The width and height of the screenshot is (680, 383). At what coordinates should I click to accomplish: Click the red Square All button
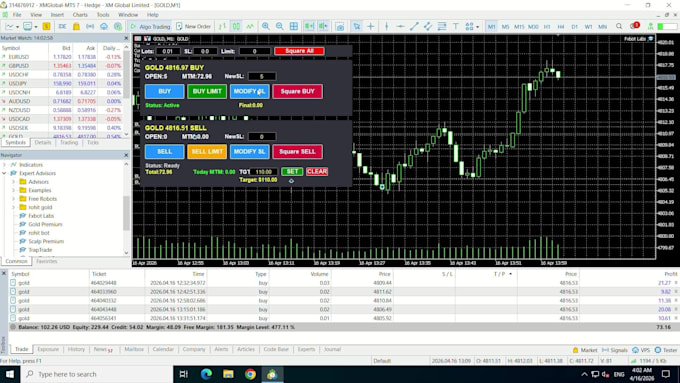299,51
